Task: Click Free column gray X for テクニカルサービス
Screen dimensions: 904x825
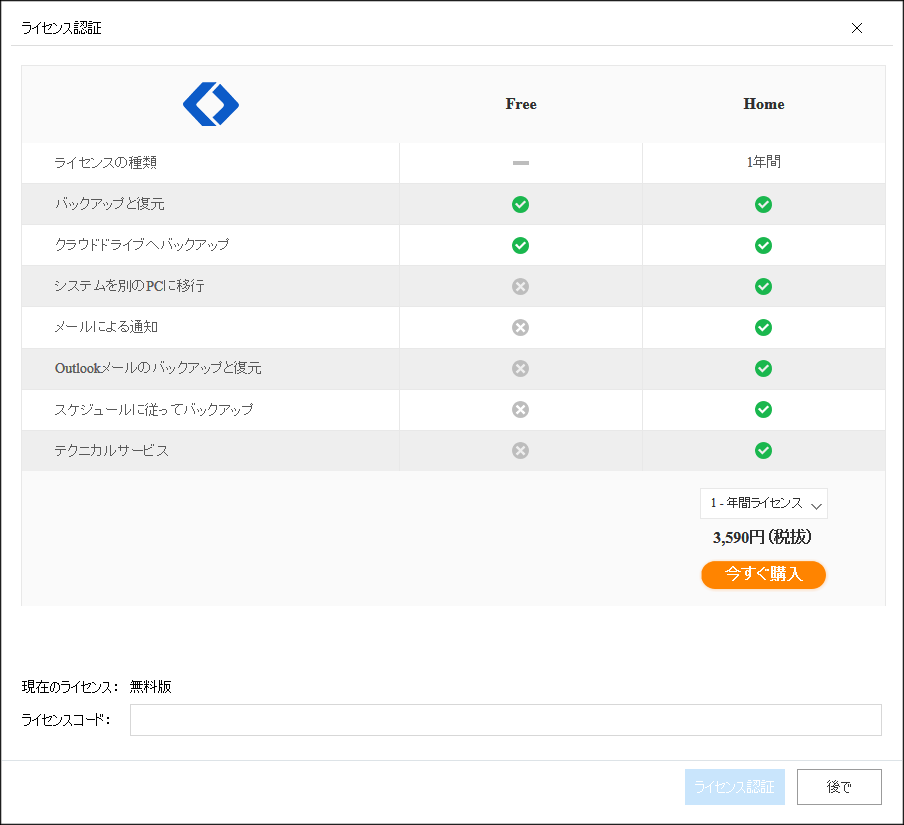Action: pyautogui.click(x=520, y=450)
